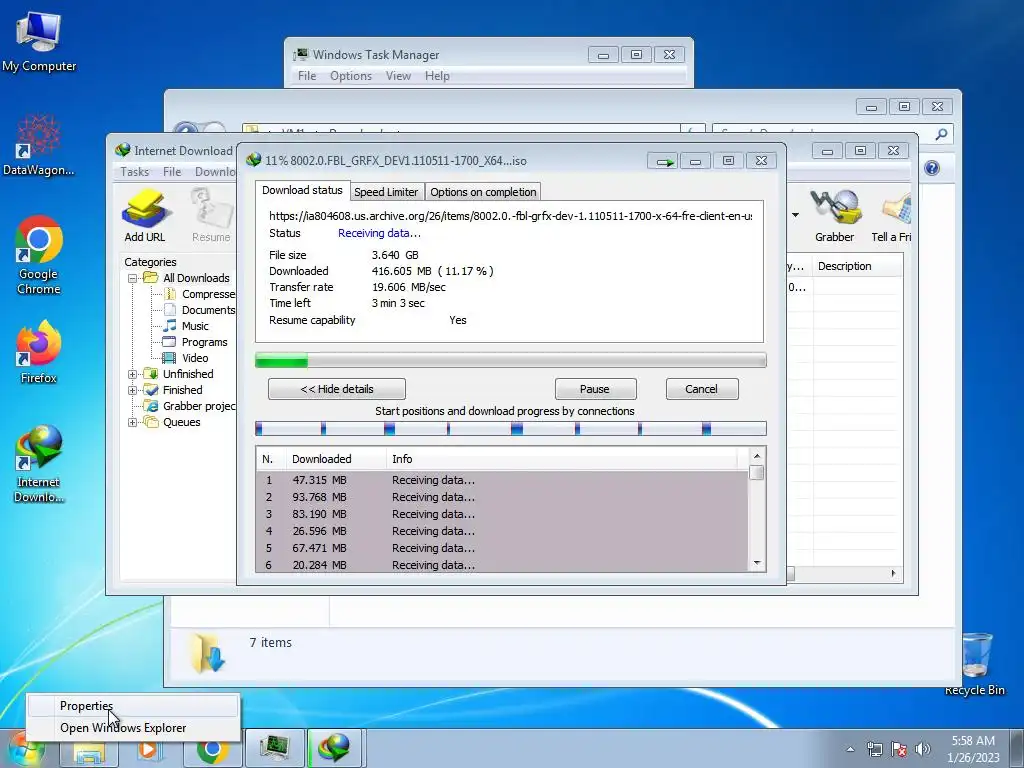The width and height of the screenshot is (1024, 768).
Task: Click the help question mark icon in Explorer window
Action: pos(932,168)
